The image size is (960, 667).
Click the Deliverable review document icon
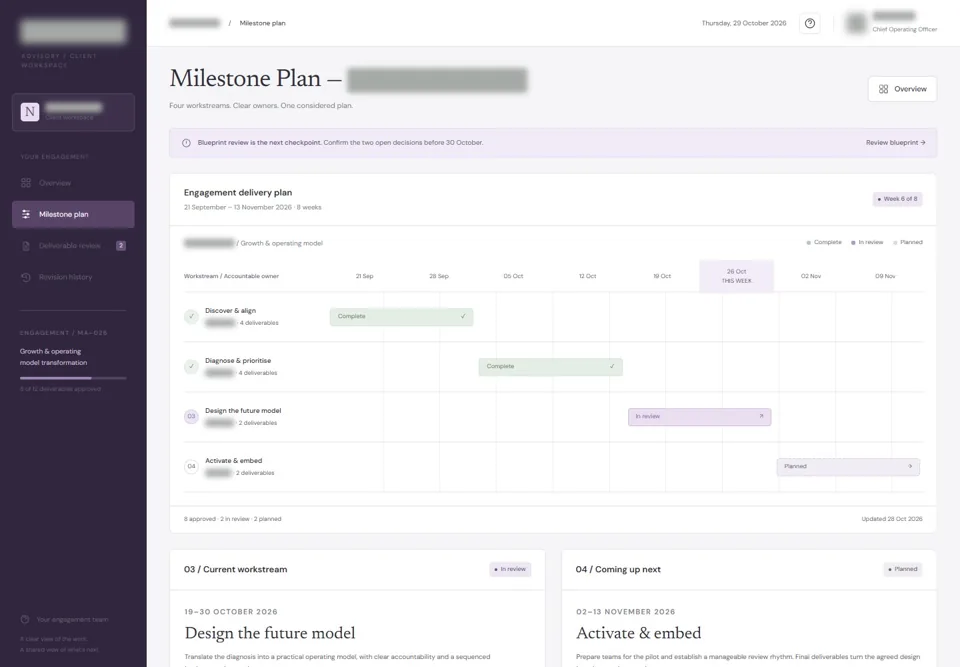pyautogui.click(x=26, y=246)
